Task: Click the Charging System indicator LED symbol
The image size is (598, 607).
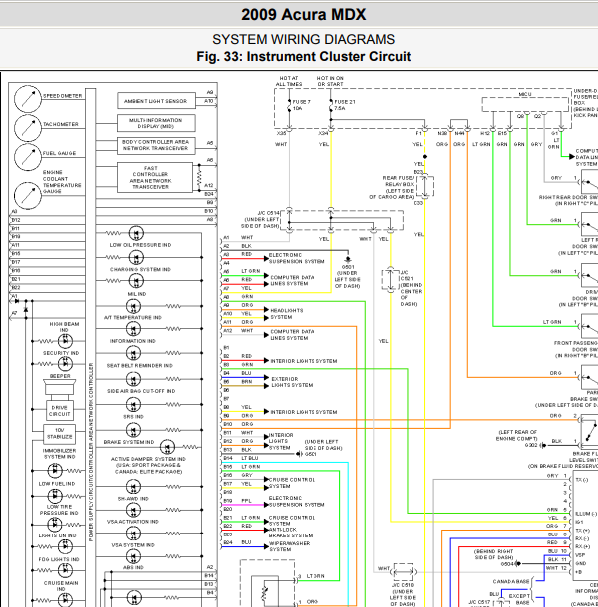Action: coord(136,257)
